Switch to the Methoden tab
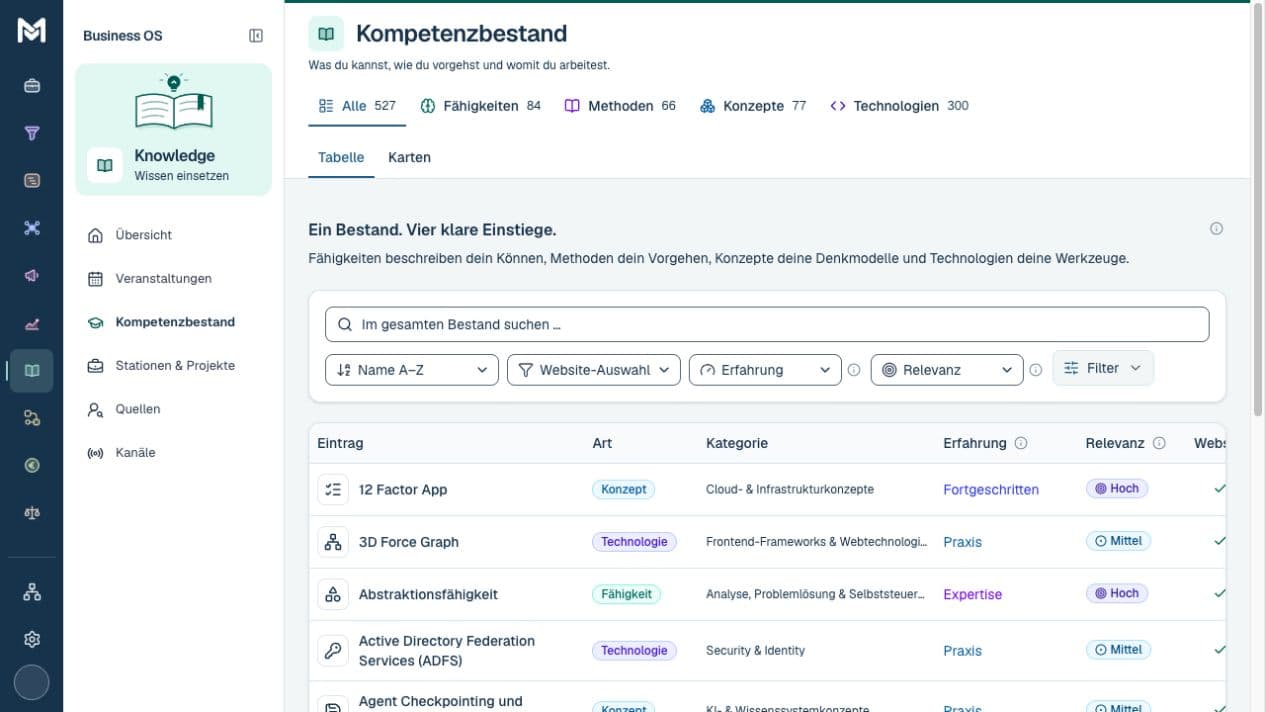The image size is (1265, 712). [x=620, y=106]
